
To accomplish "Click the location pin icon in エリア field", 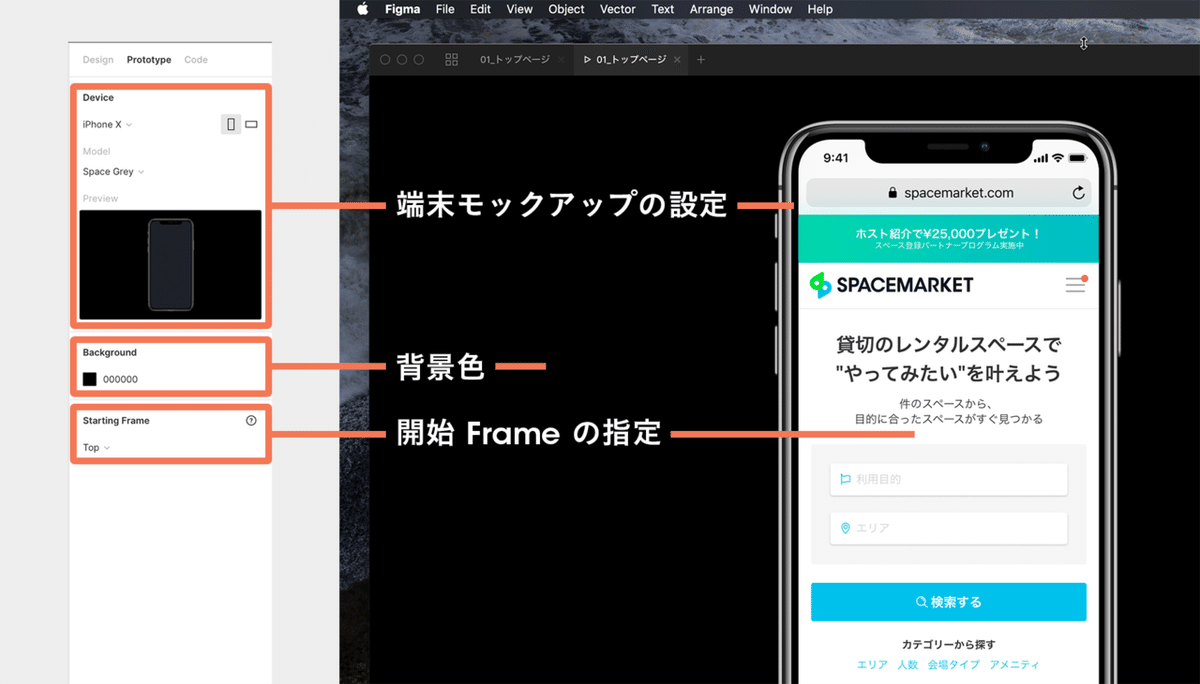I will 845,528.
